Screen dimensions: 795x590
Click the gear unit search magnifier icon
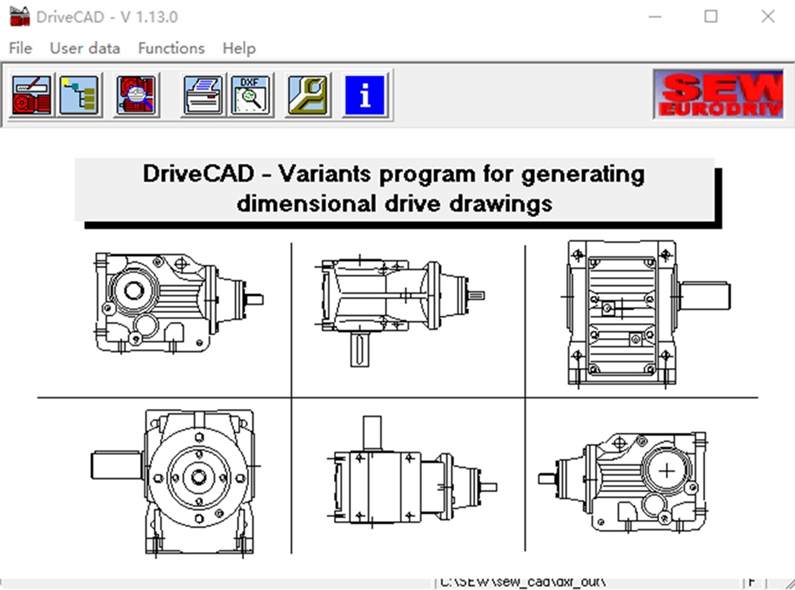[x=136, y=95]
